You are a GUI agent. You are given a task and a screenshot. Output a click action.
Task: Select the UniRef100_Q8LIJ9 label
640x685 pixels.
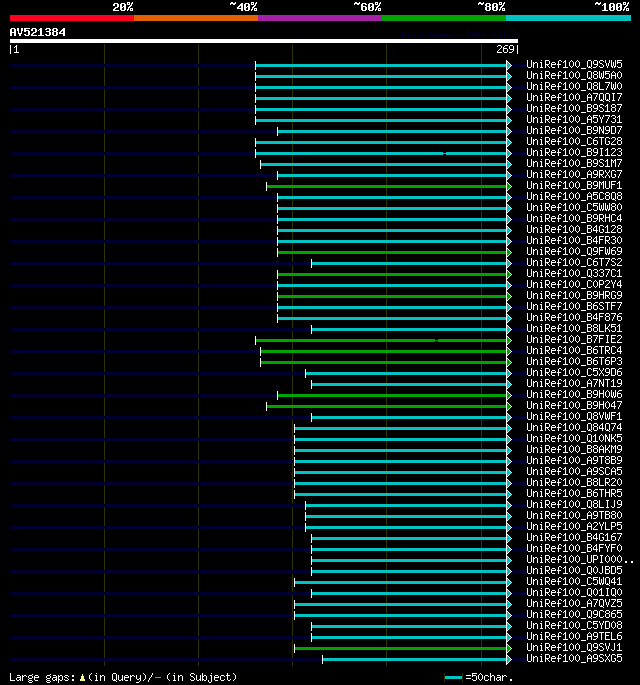(574, 504)
